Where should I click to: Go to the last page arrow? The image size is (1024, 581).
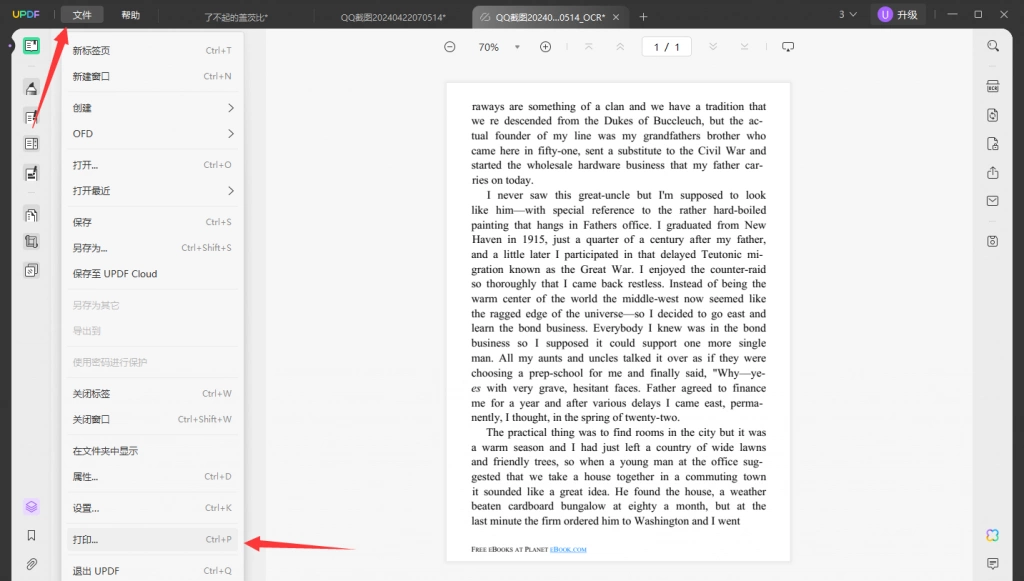click(x=744, y=47)
